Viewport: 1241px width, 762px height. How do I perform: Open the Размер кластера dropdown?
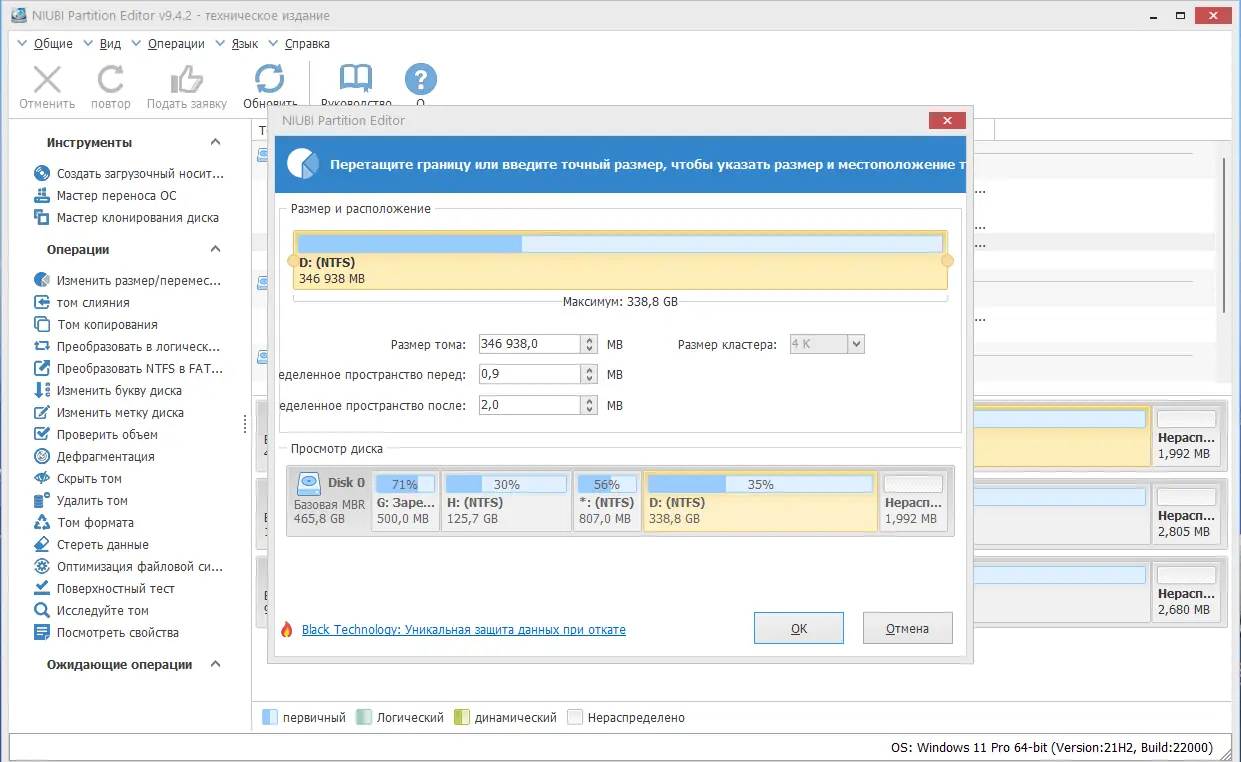click(x=827, y=344)
